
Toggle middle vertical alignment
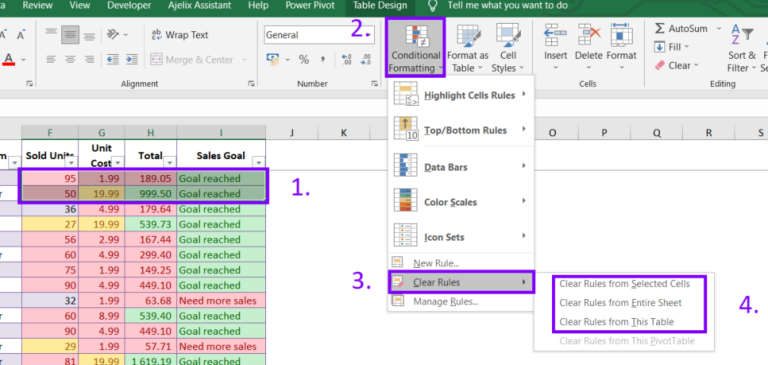pyautogui.click(x=70, y=35)
